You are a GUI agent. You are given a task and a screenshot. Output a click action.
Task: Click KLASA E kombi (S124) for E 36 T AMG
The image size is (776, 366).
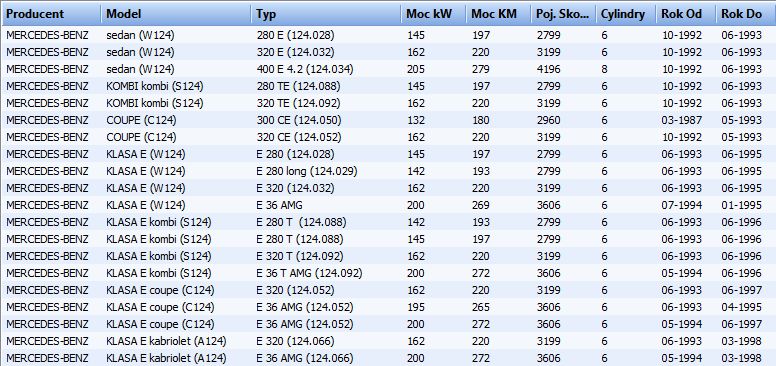(159, 273)
